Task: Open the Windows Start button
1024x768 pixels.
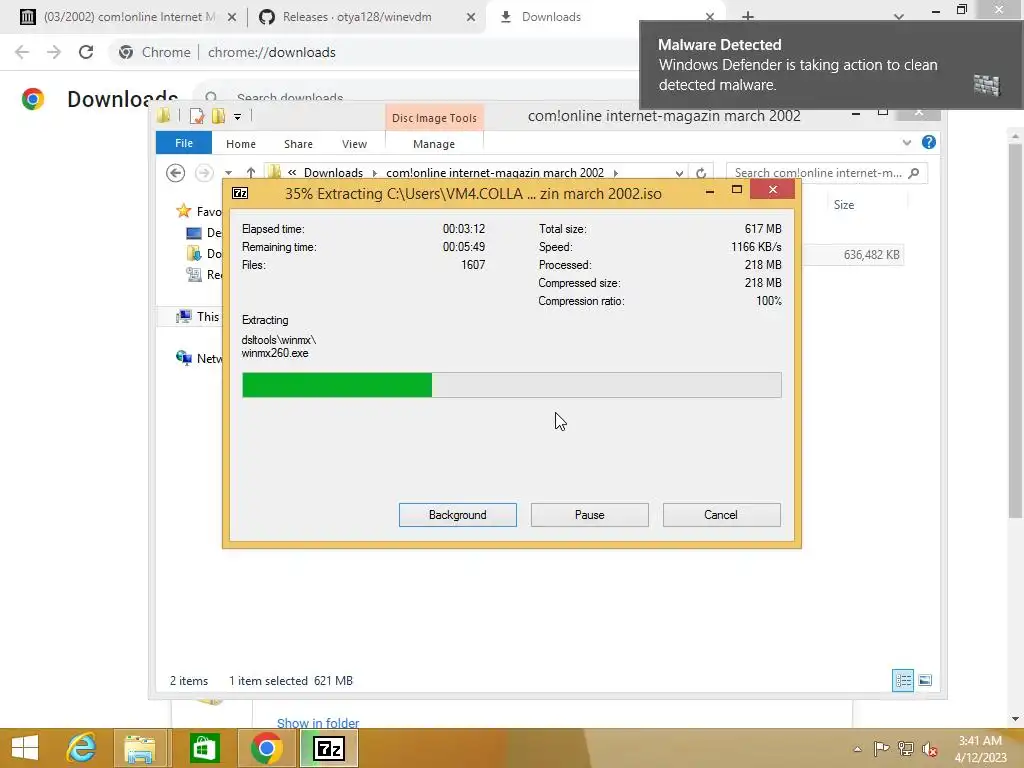Action: pos(25,748)
